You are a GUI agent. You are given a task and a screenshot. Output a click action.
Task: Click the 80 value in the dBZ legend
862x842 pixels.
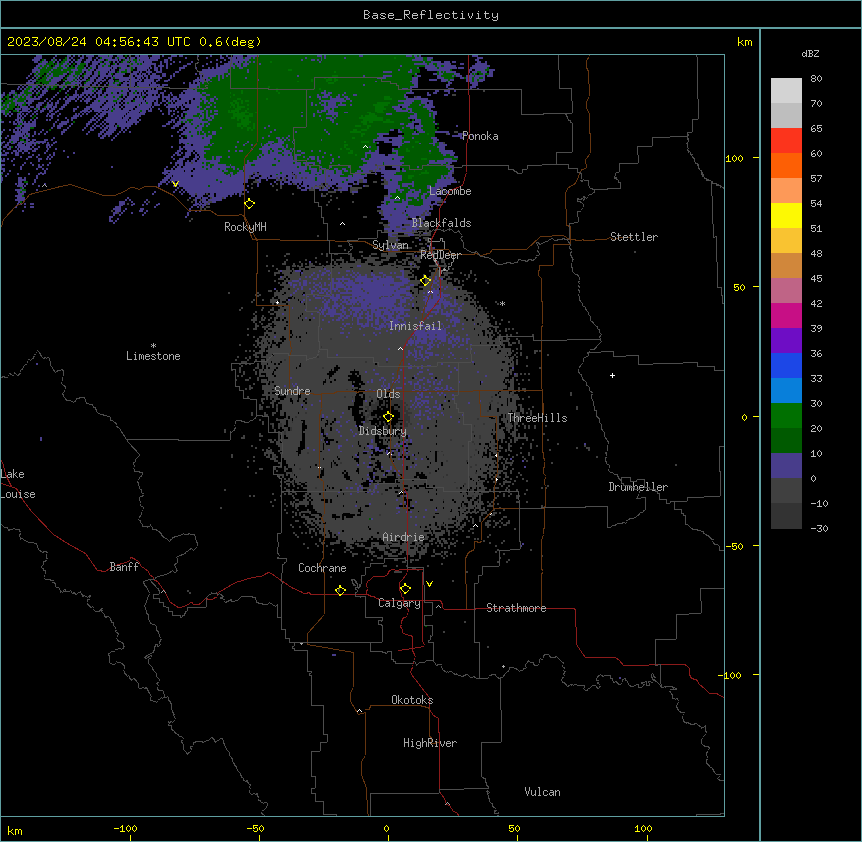coord(816,79)
